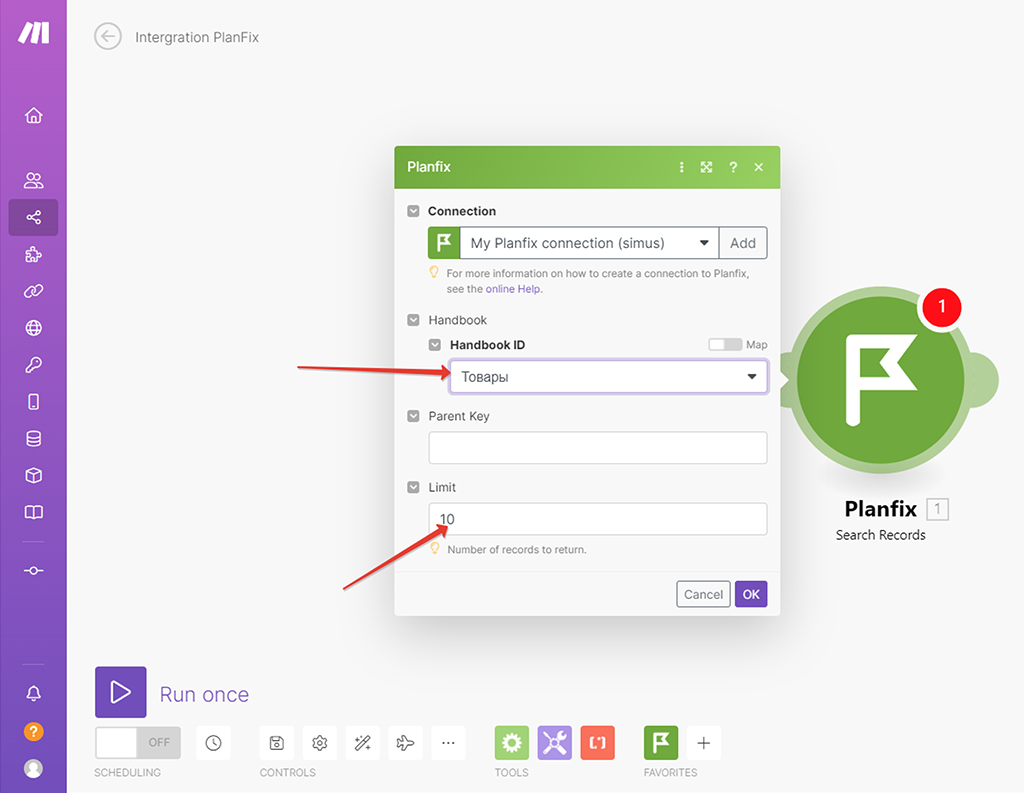The image size is (1024, 793).
Task: Click the Run once label
Action: [x=204, y=694]
